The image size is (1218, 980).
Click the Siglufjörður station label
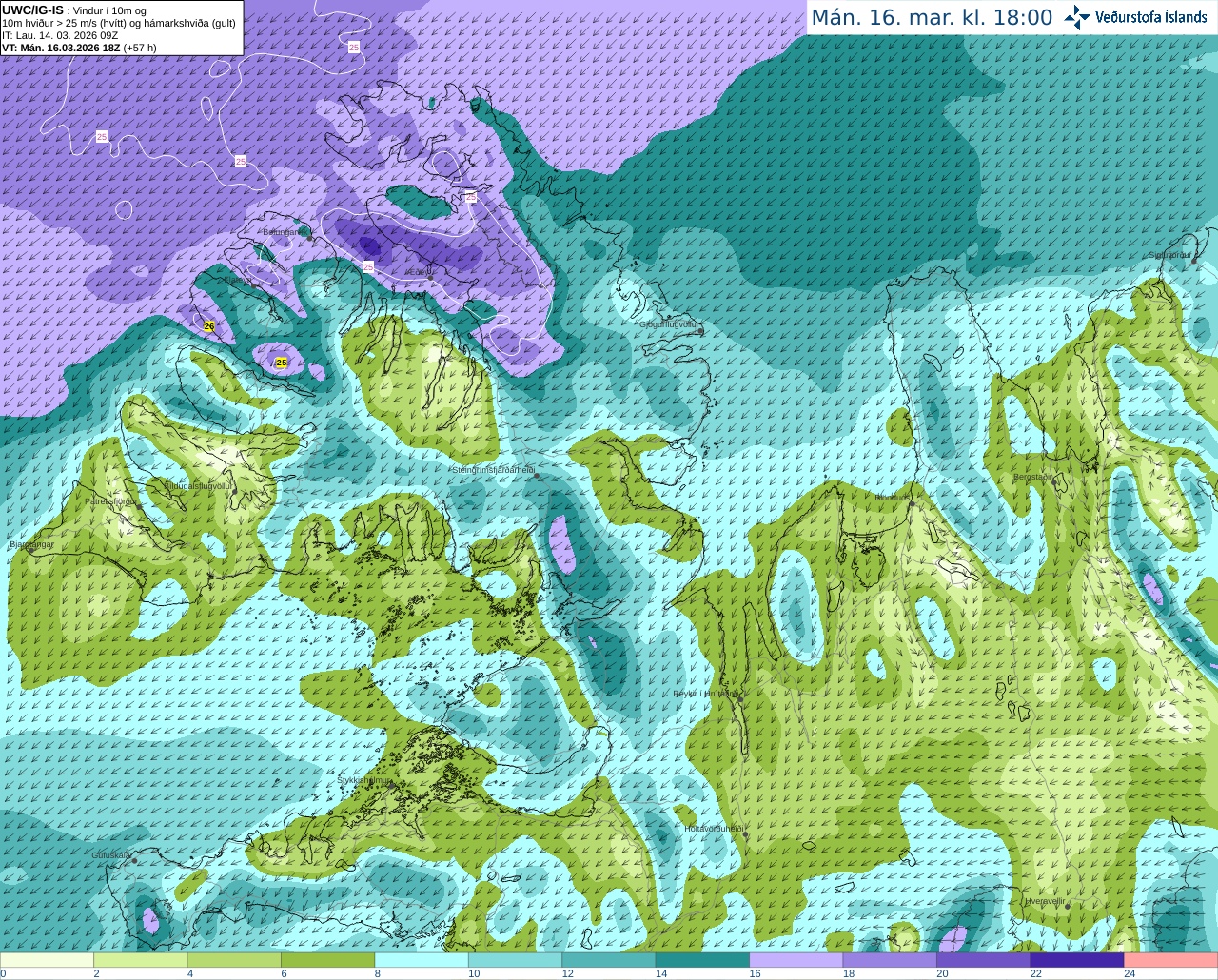pos(1172,255)
